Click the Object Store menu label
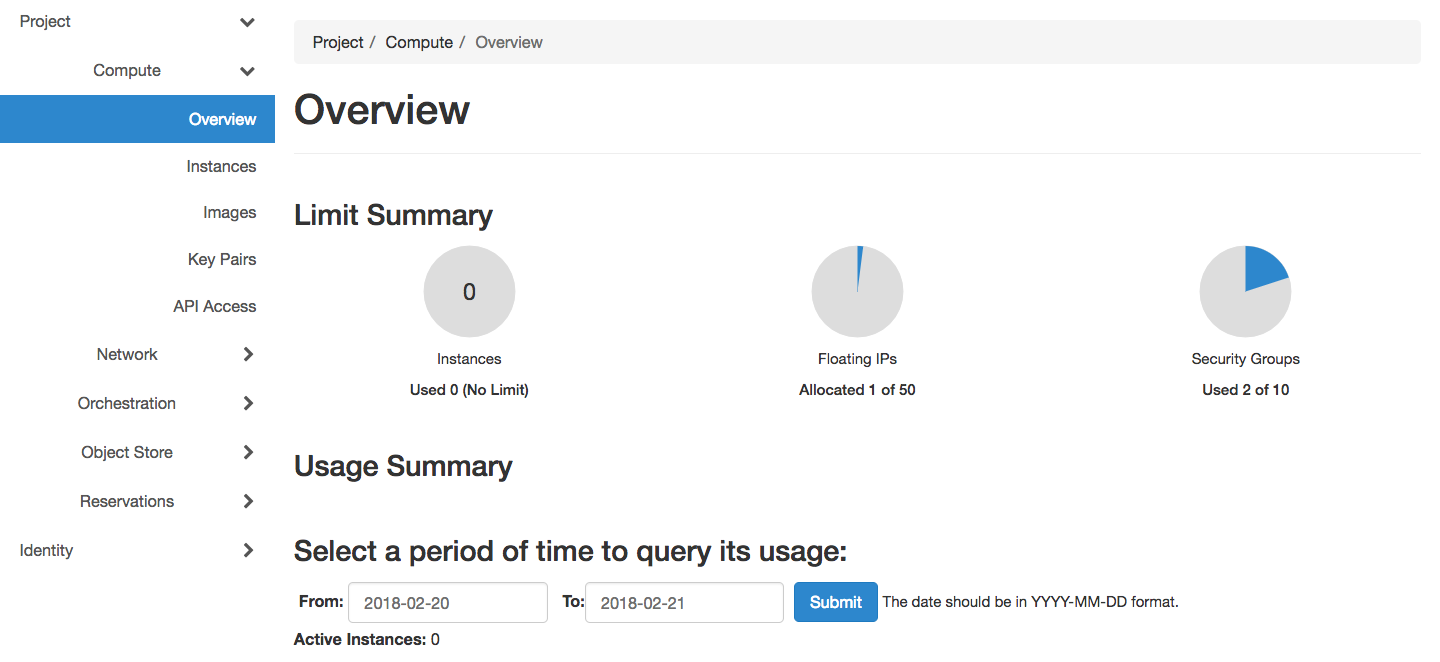The height and width of the screenshot is (662, 1440). 127,452
